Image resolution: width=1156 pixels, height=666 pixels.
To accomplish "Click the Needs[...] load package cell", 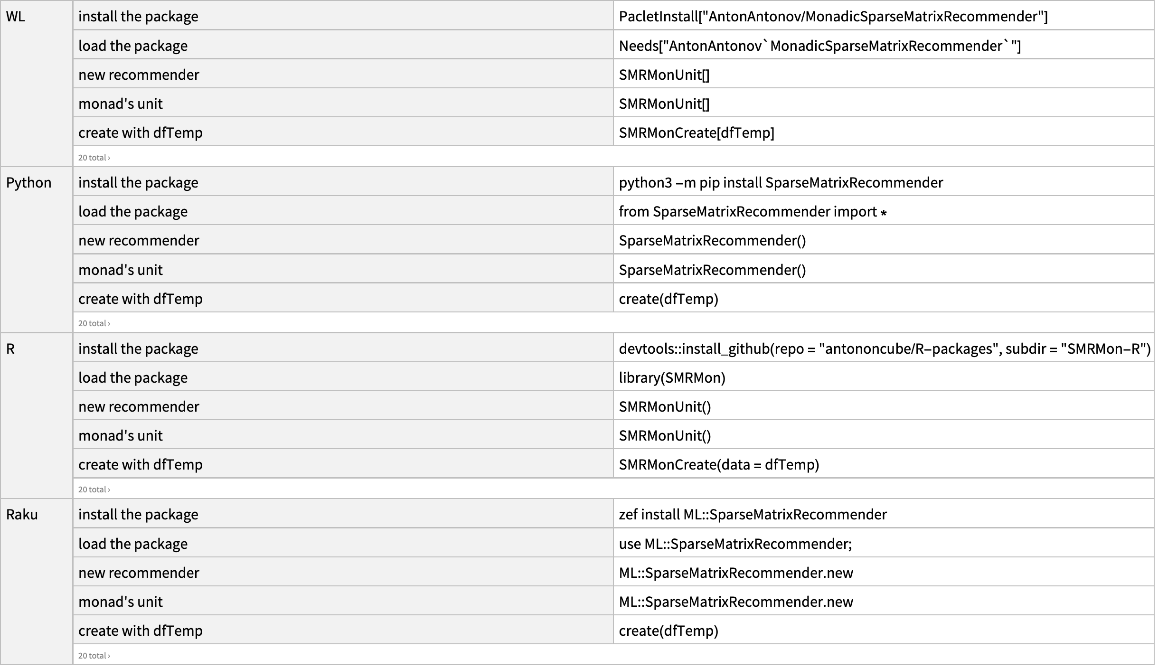I will [x=819, y=46].
